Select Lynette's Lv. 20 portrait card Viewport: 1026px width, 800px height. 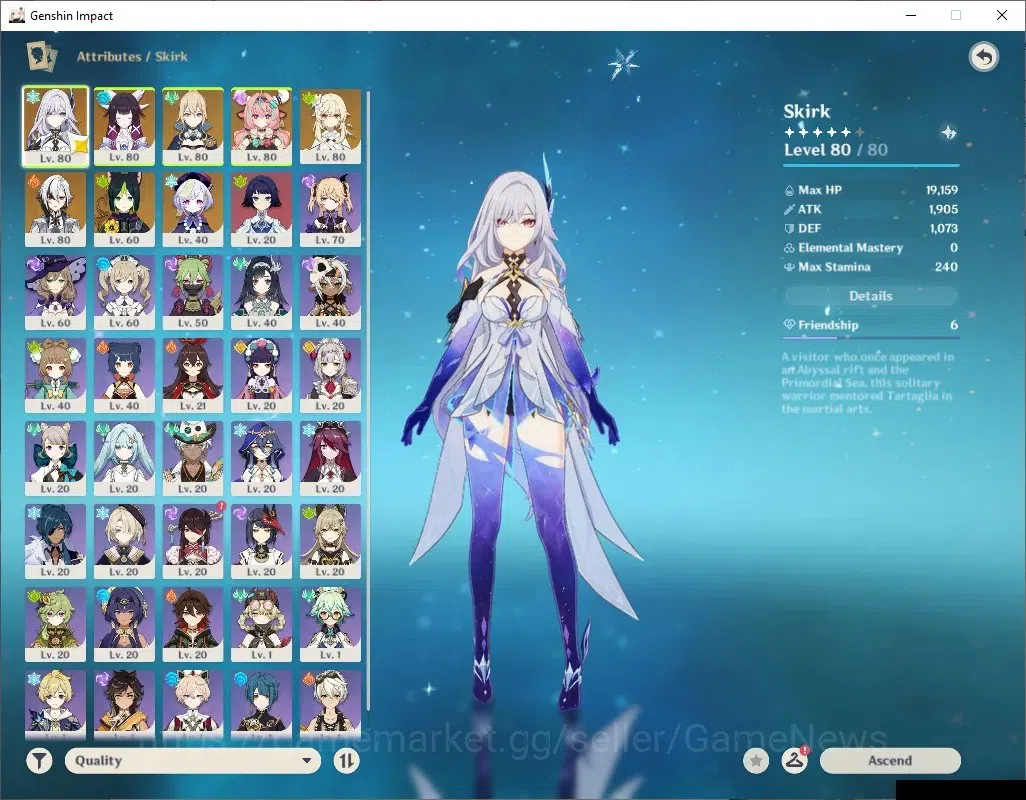pos(56,459)
